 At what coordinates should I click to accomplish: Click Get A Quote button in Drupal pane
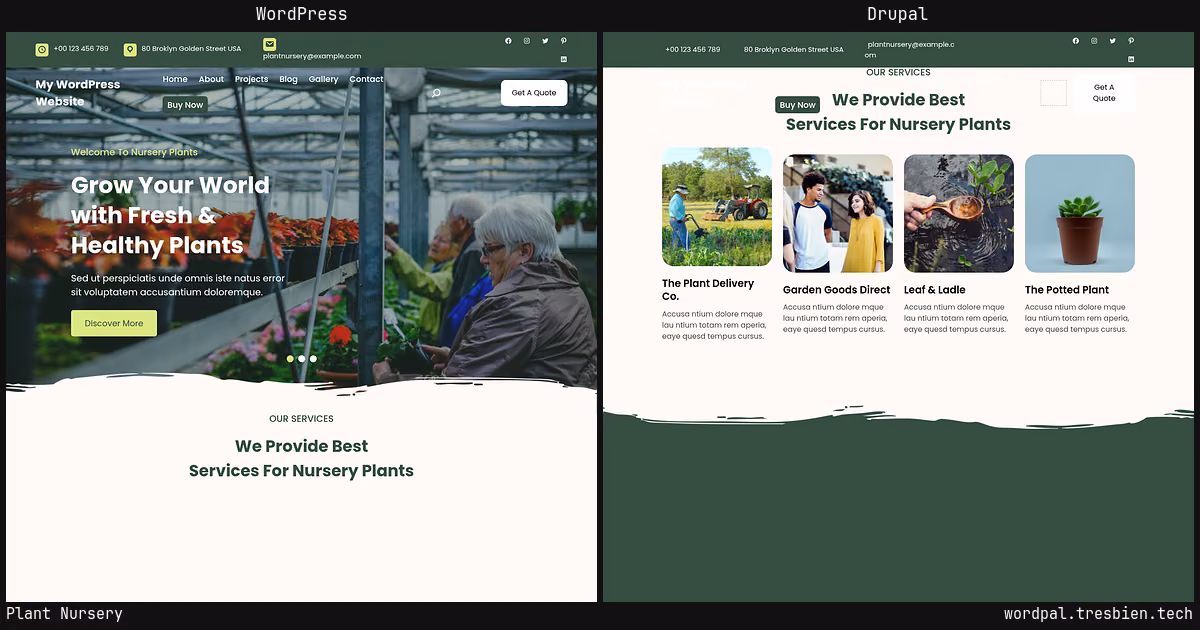tap(1104, 93)
